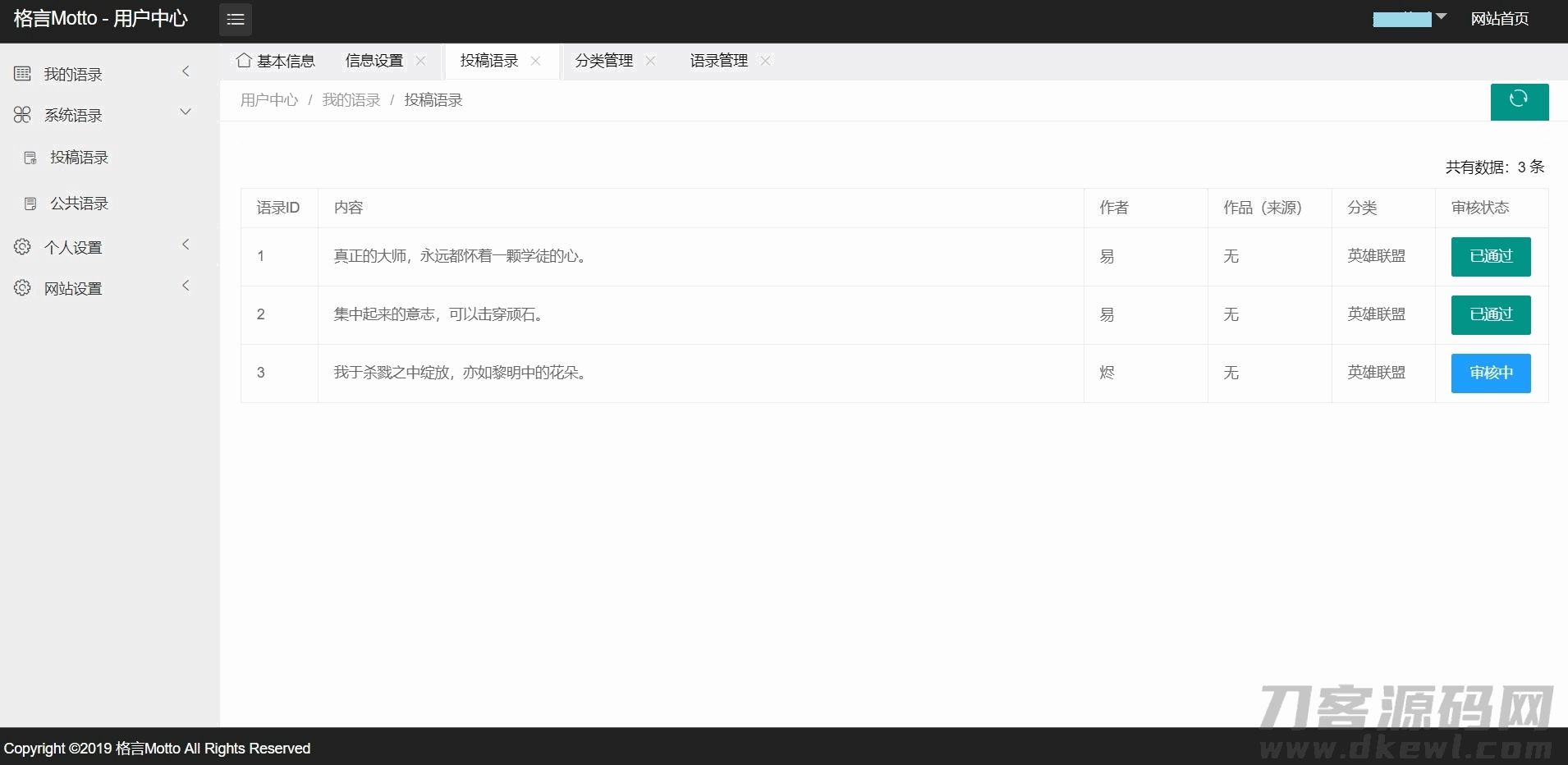Switch to the 语录管理 tab

(x=718, y=61)
